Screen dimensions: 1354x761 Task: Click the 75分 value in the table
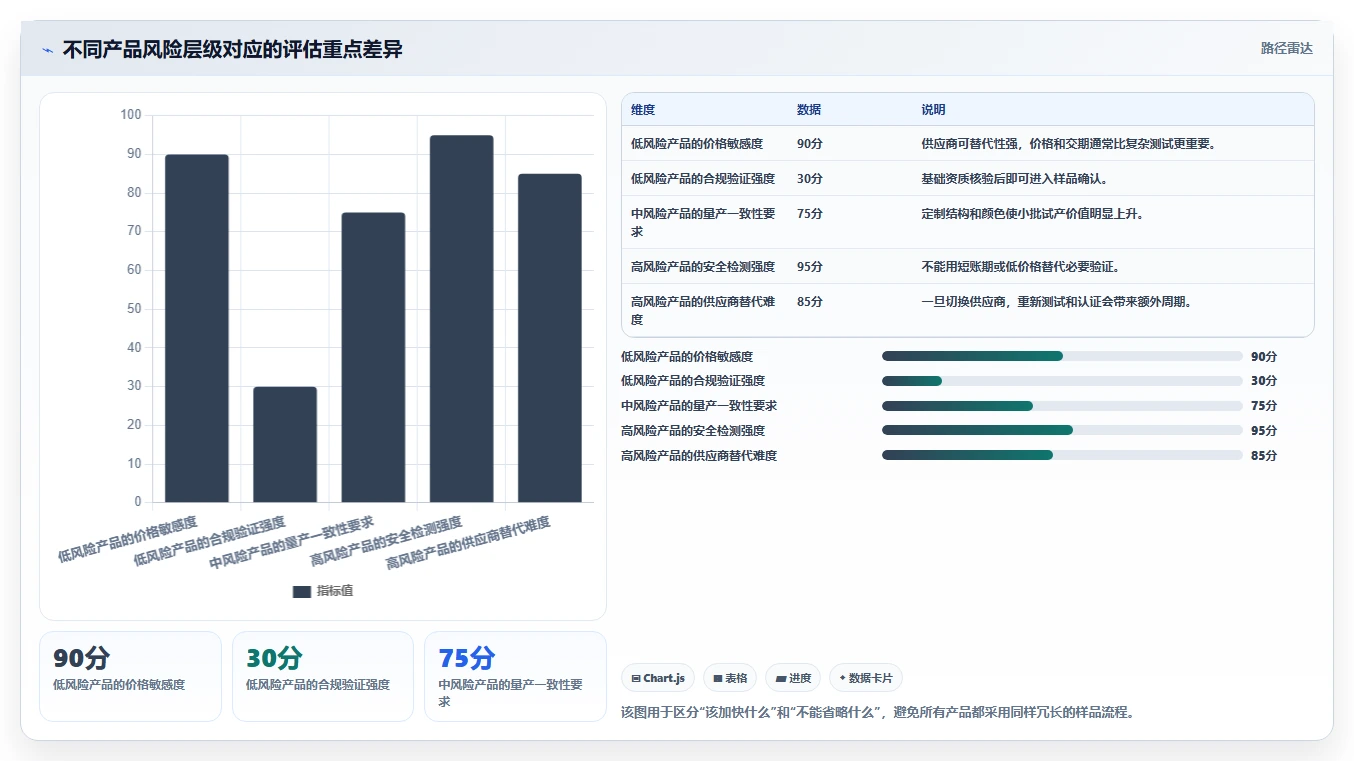pos(810,214)
